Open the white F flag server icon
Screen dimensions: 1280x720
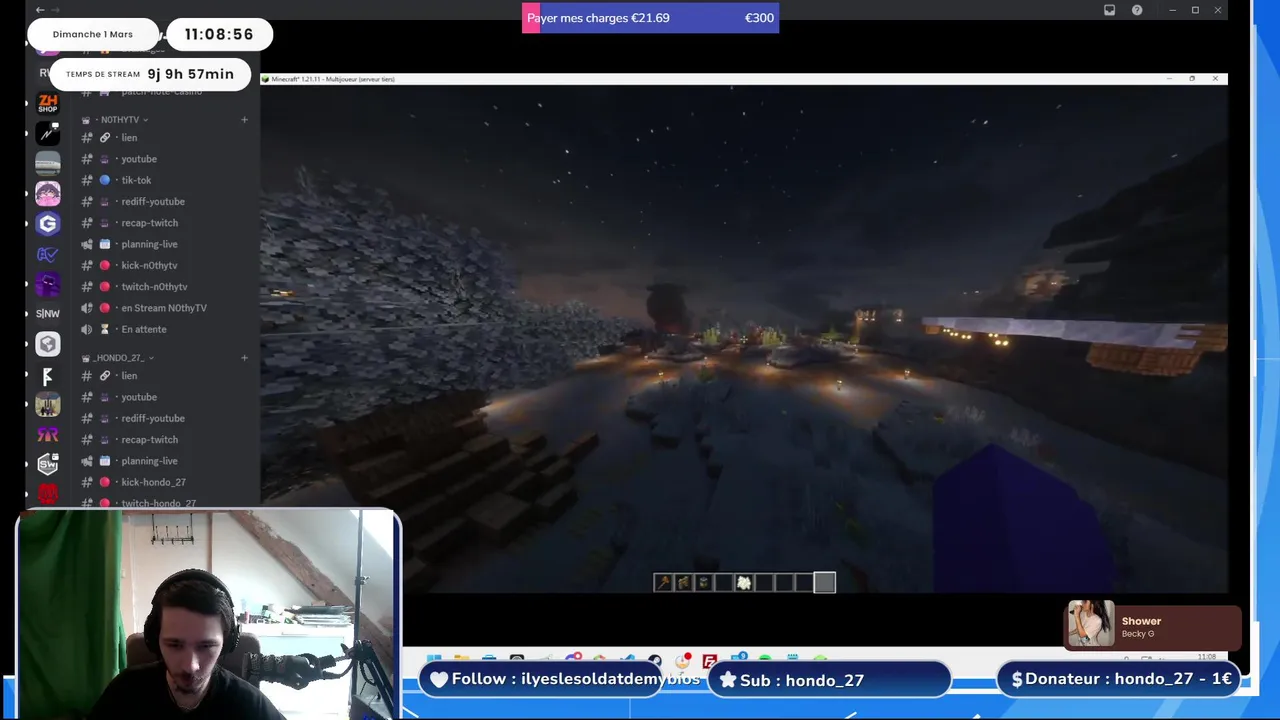47,375
